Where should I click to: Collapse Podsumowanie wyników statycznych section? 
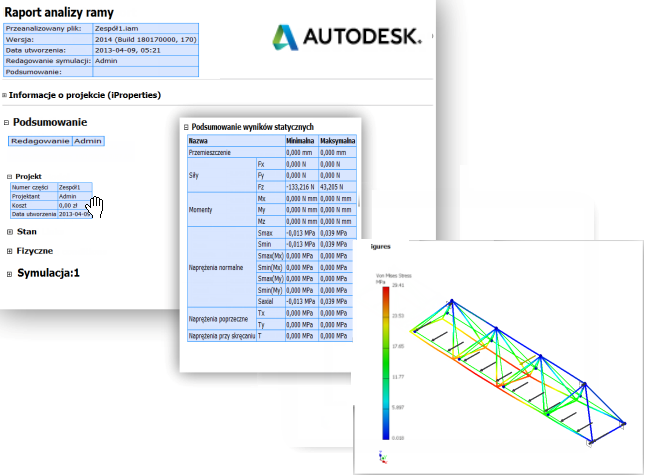(186, 127)
